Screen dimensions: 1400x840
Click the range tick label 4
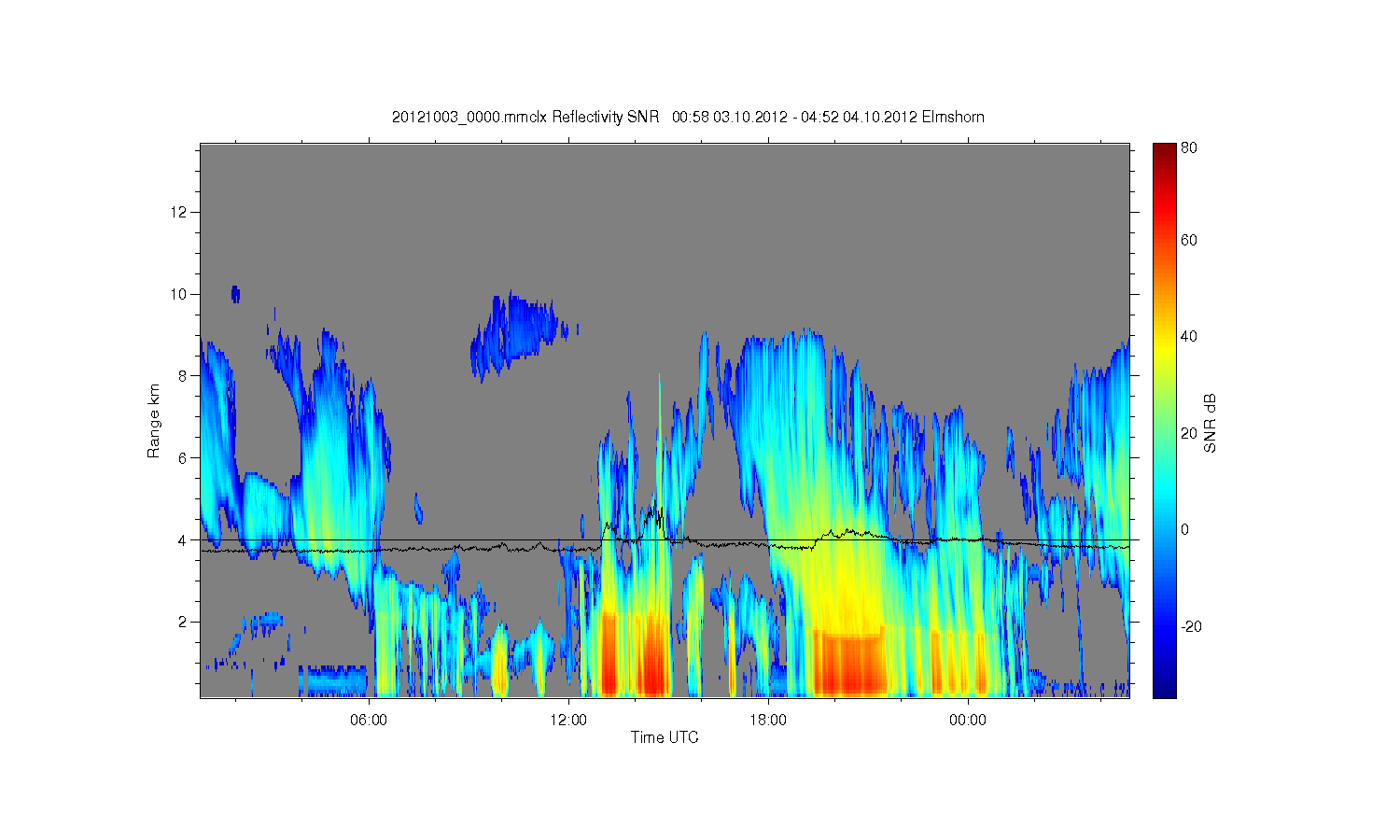tap(184, 540)
